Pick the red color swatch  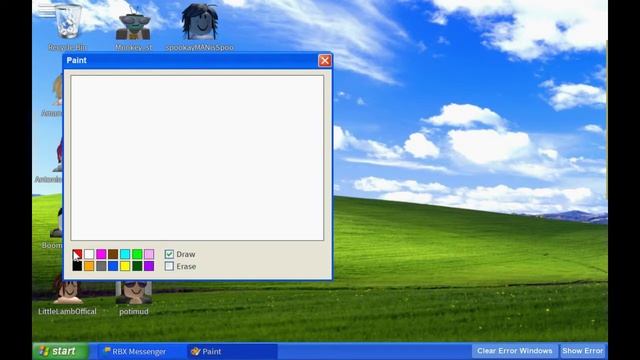pos(77,254)
